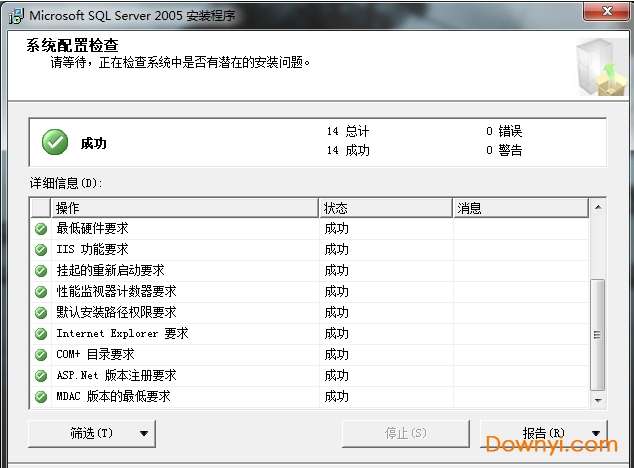Screen dimensions: 634x468
Task: Click the 14 成功 summary count
Action: 348,150
